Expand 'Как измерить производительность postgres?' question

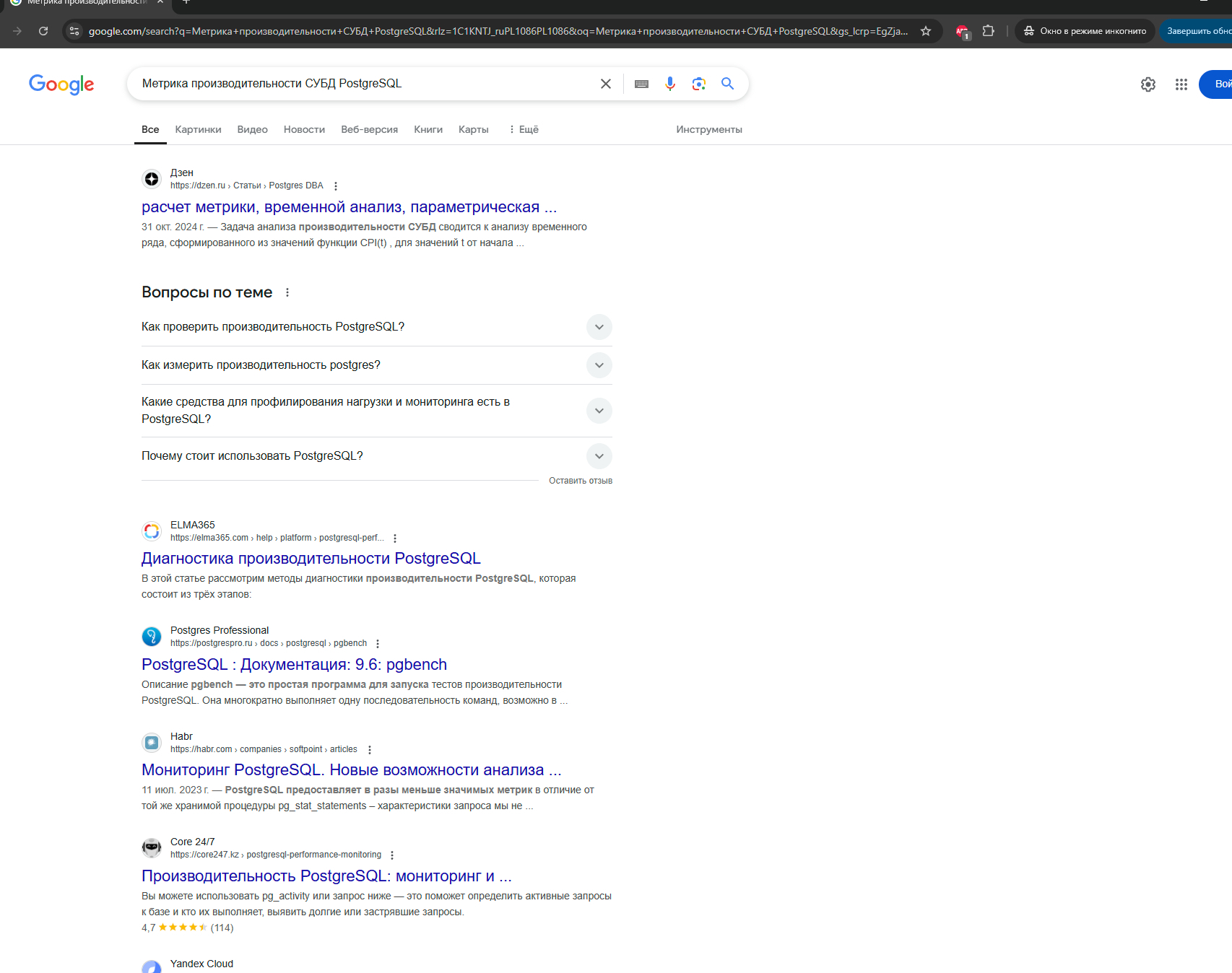pos(599,365)
